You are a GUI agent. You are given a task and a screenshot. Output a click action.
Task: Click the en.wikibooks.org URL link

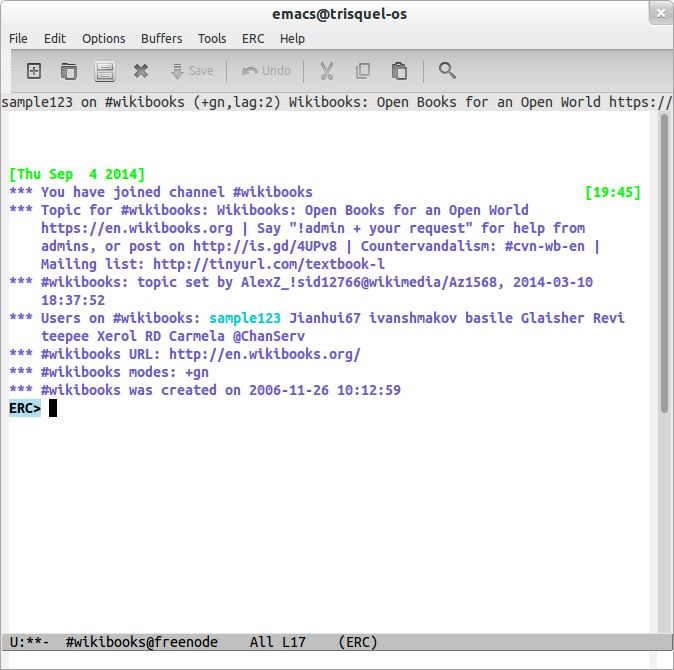264,354
